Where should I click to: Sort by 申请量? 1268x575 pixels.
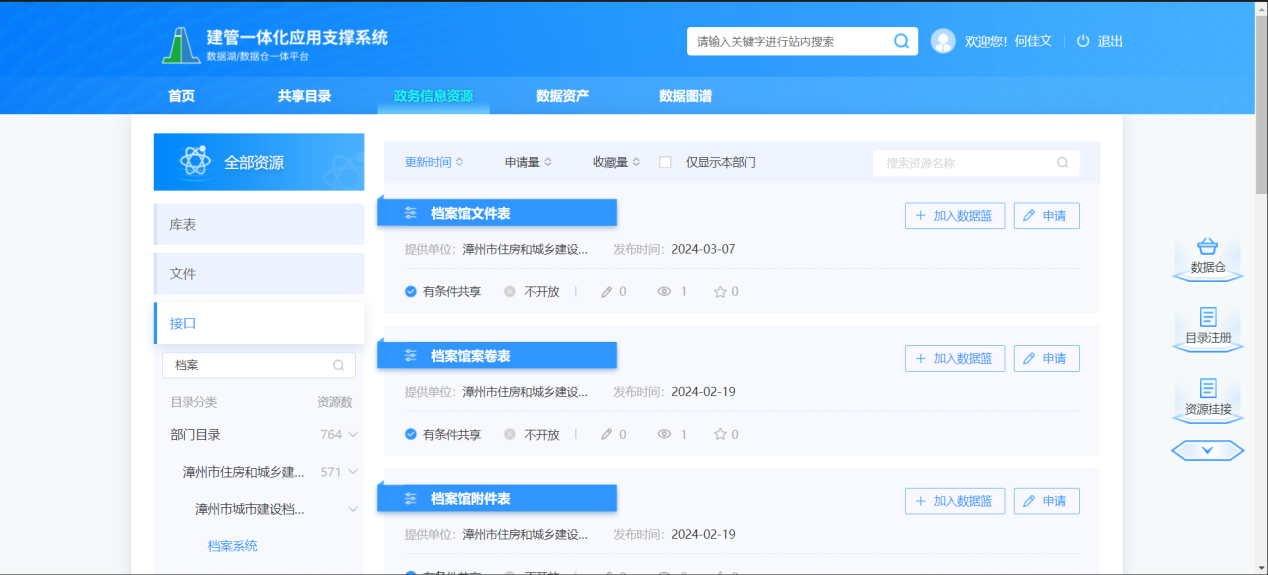pyautogui.click(x=528, y=162)
